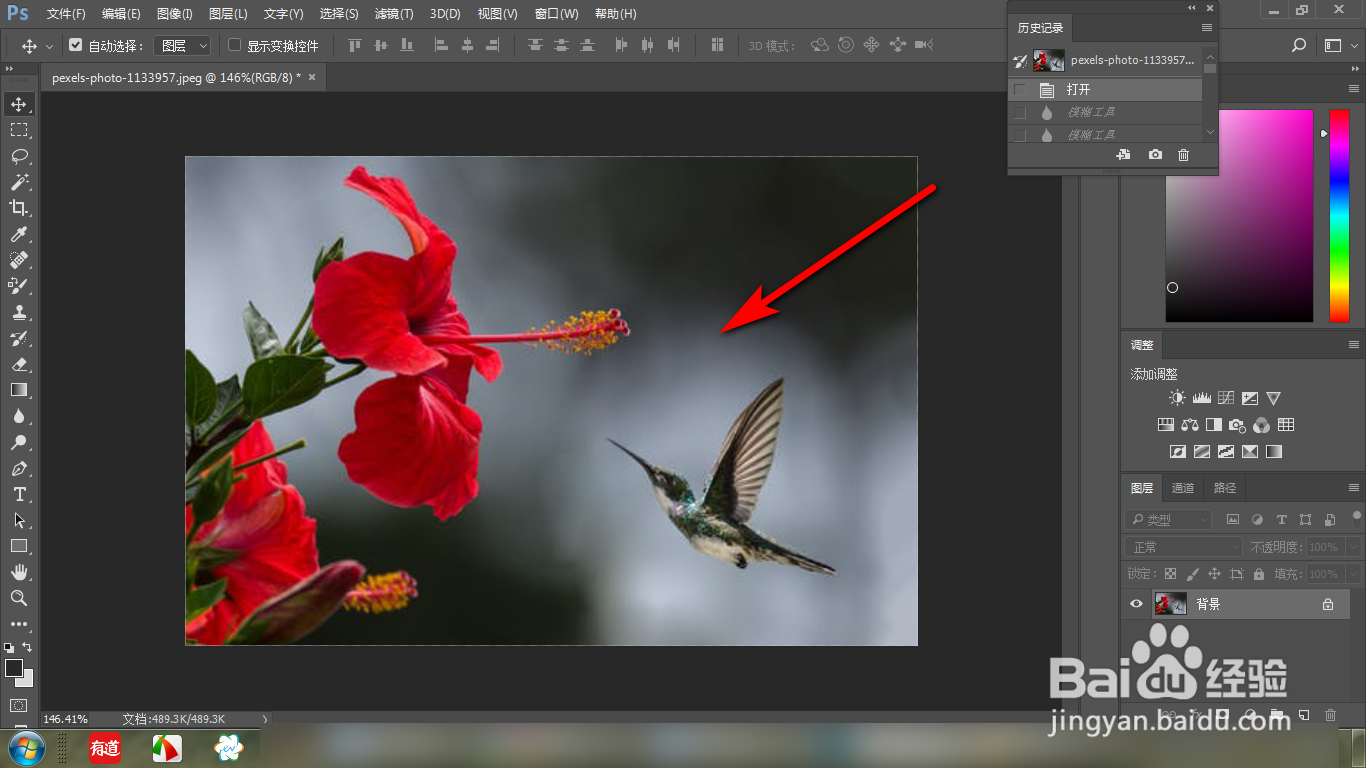Select the Clone Stamp tool
This screenshot has height=768, width=1366.
[x=19, y=312]
